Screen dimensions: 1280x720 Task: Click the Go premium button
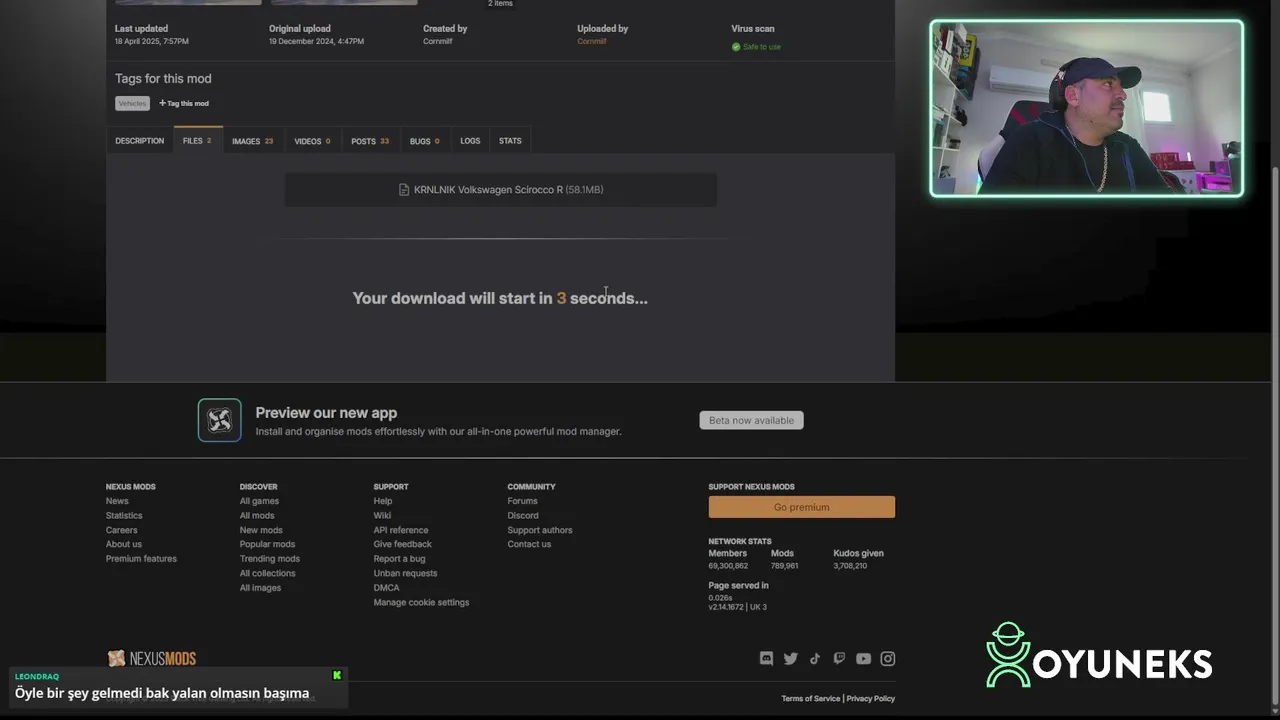(x=802, y=507)
